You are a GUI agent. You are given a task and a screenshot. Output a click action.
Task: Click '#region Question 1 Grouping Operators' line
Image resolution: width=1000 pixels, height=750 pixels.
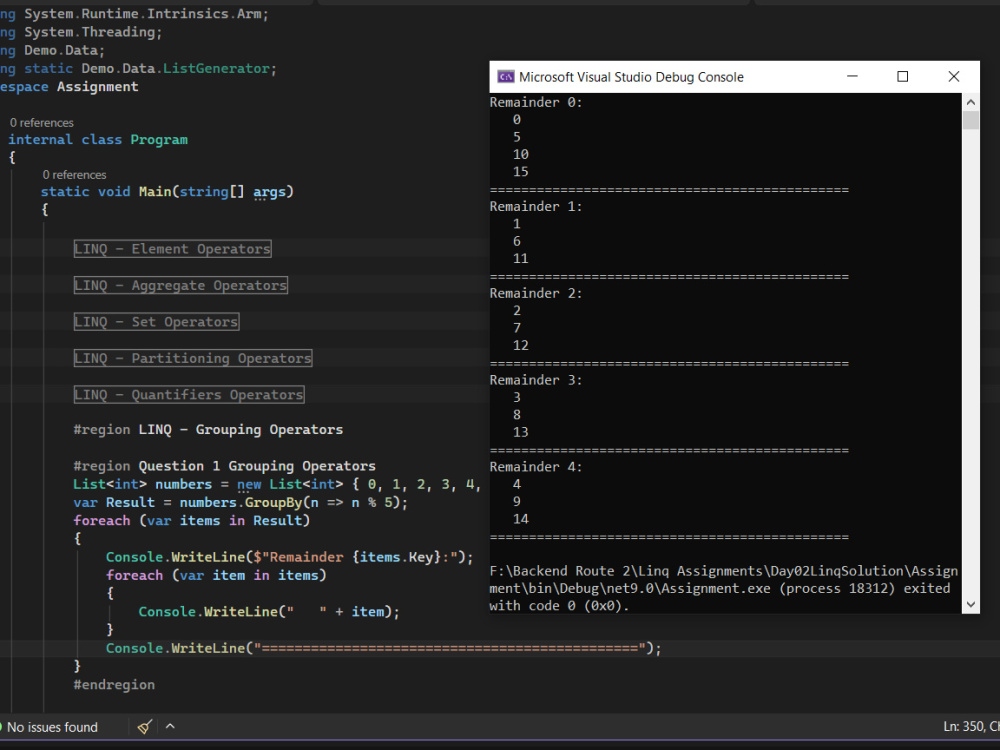224,466
